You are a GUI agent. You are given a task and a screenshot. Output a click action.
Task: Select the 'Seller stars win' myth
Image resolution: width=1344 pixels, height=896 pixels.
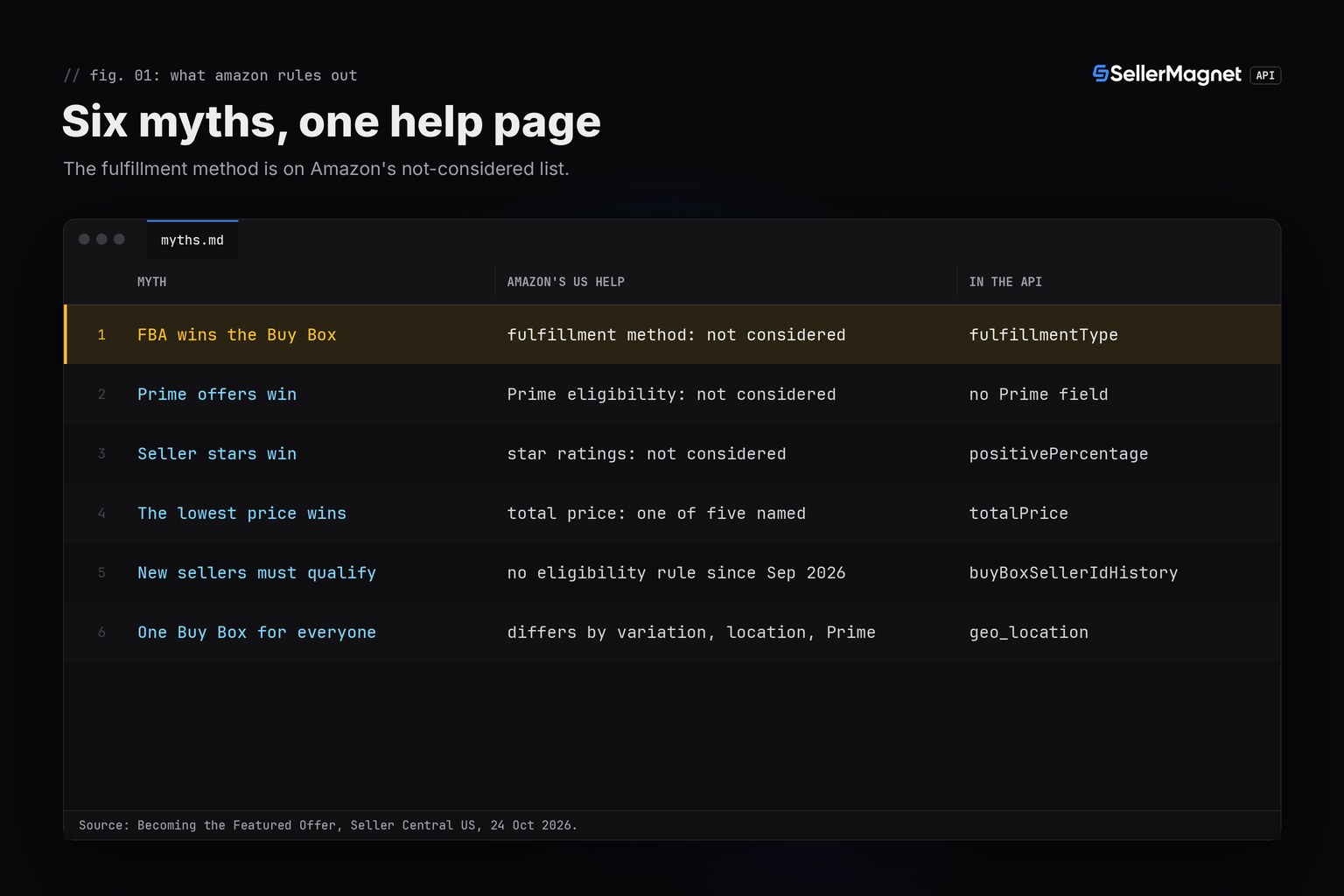[x=217, y=454]
